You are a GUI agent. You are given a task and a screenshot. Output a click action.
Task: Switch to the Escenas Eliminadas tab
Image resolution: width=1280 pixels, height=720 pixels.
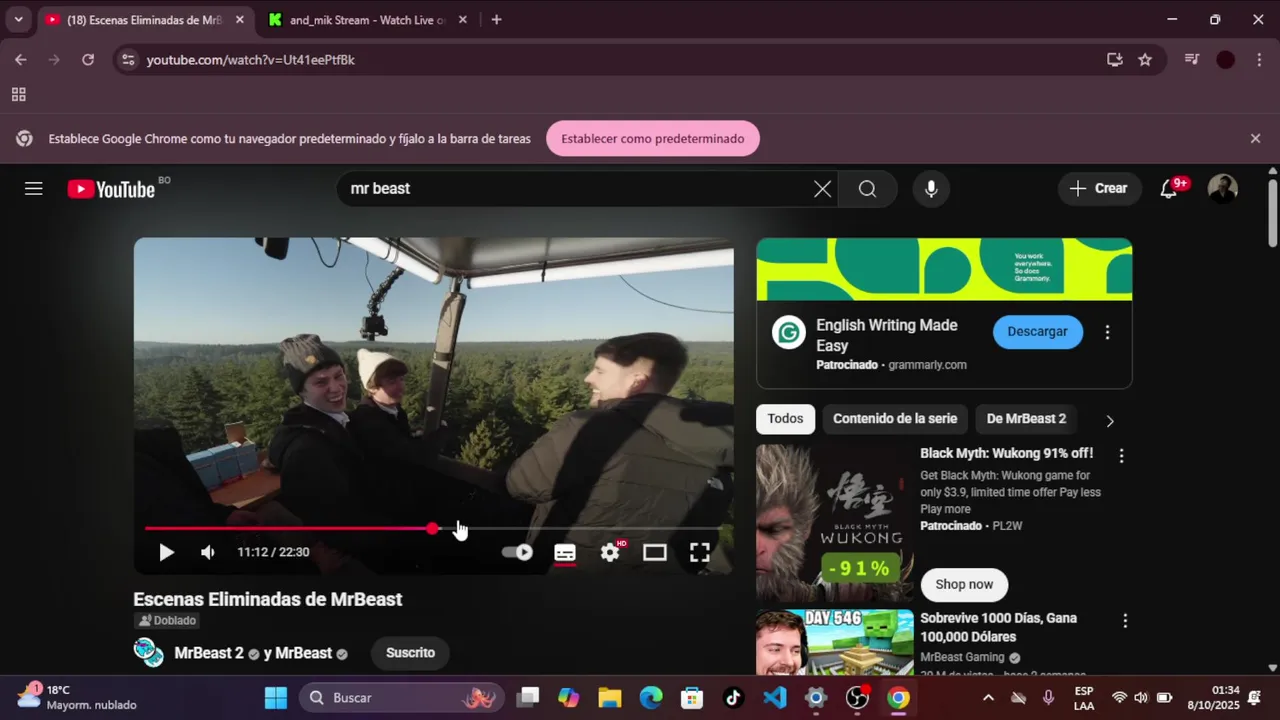(145, 20)
